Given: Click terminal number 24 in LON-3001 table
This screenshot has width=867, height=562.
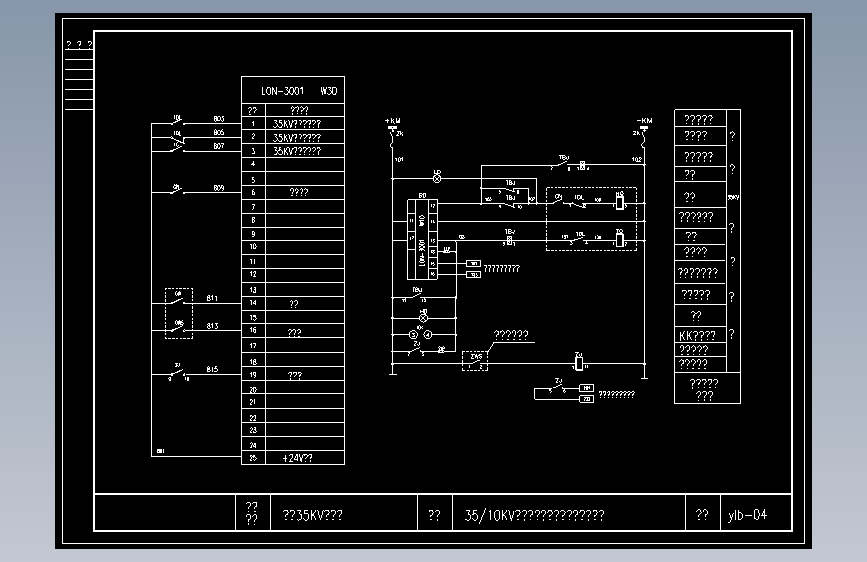Looking at the screenshot, I should click(253, 445).
